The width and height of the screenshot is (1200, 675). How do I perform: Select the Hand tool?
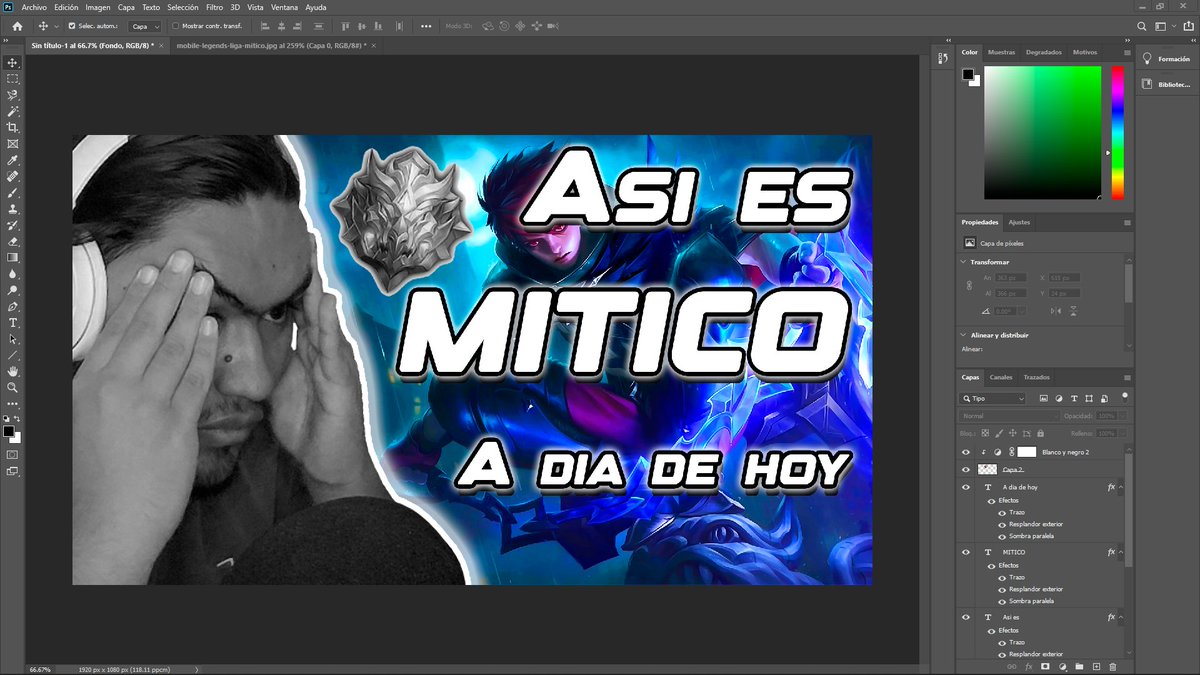[x=13, y=371]
